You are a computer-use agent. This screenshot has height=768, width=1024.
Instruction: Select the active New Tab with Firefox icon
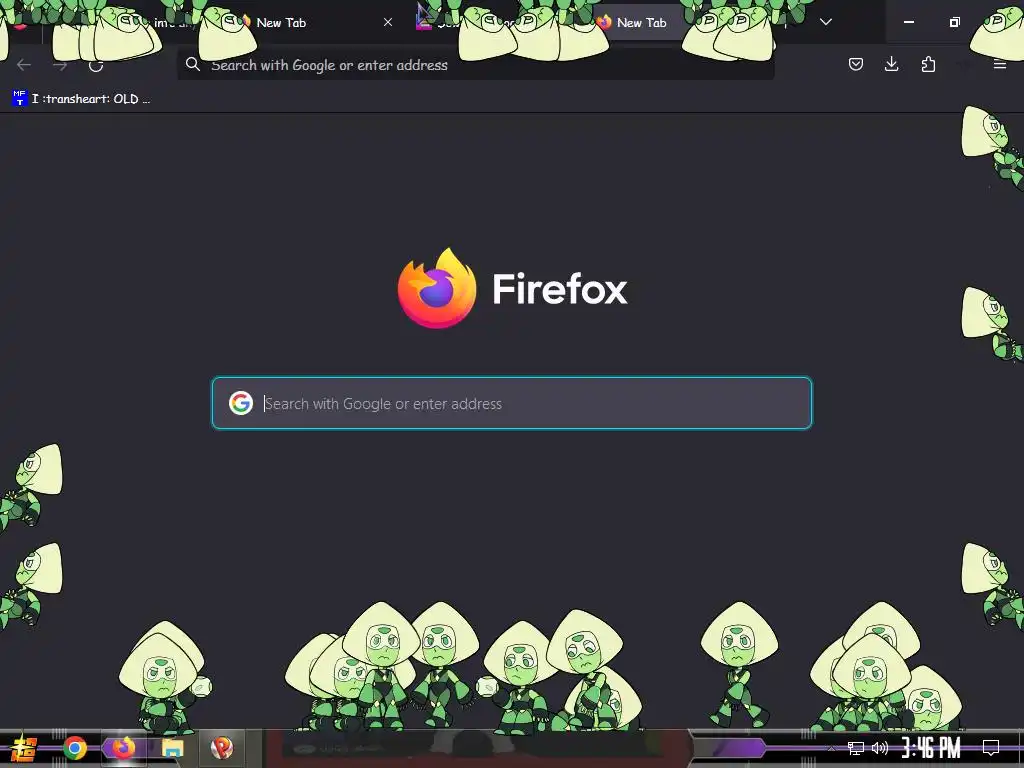[640, 22]
